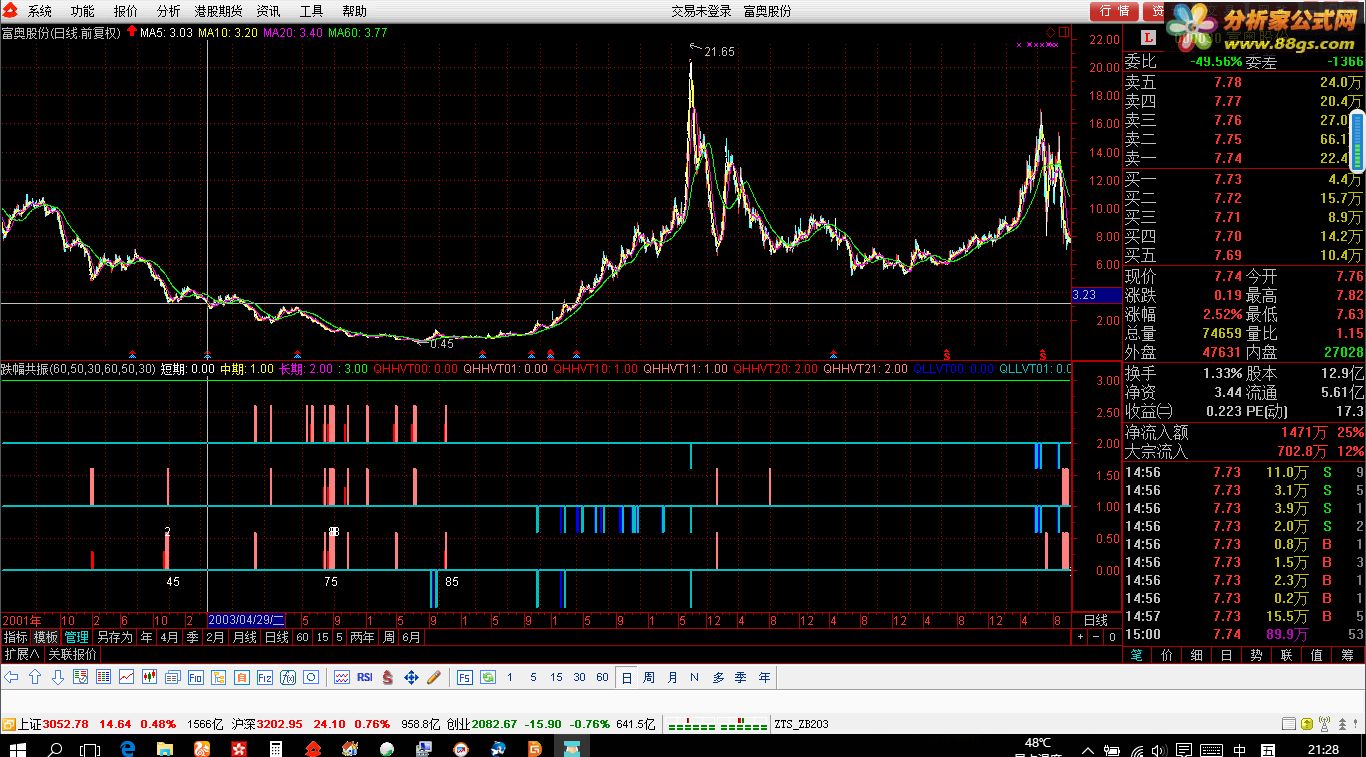The height and width of the screenshot is (757, 1366).
Task: Select the candlestick chart icon
Action: coord(149,677)
